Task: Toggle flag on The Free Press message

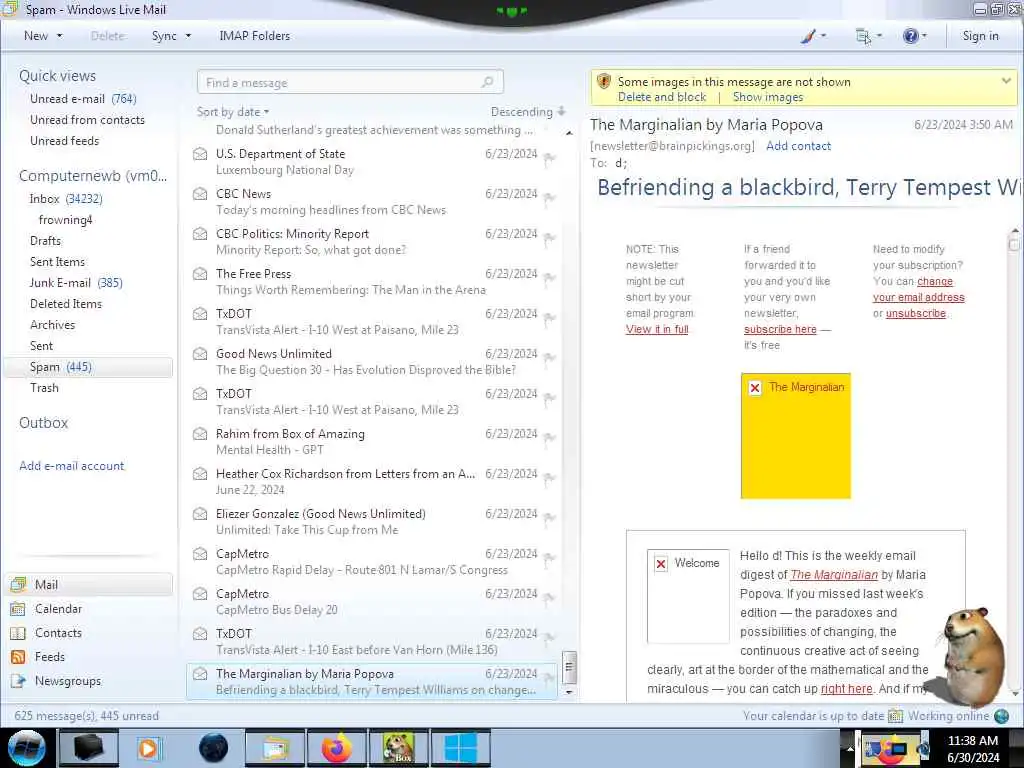Action: coord(549,278)
